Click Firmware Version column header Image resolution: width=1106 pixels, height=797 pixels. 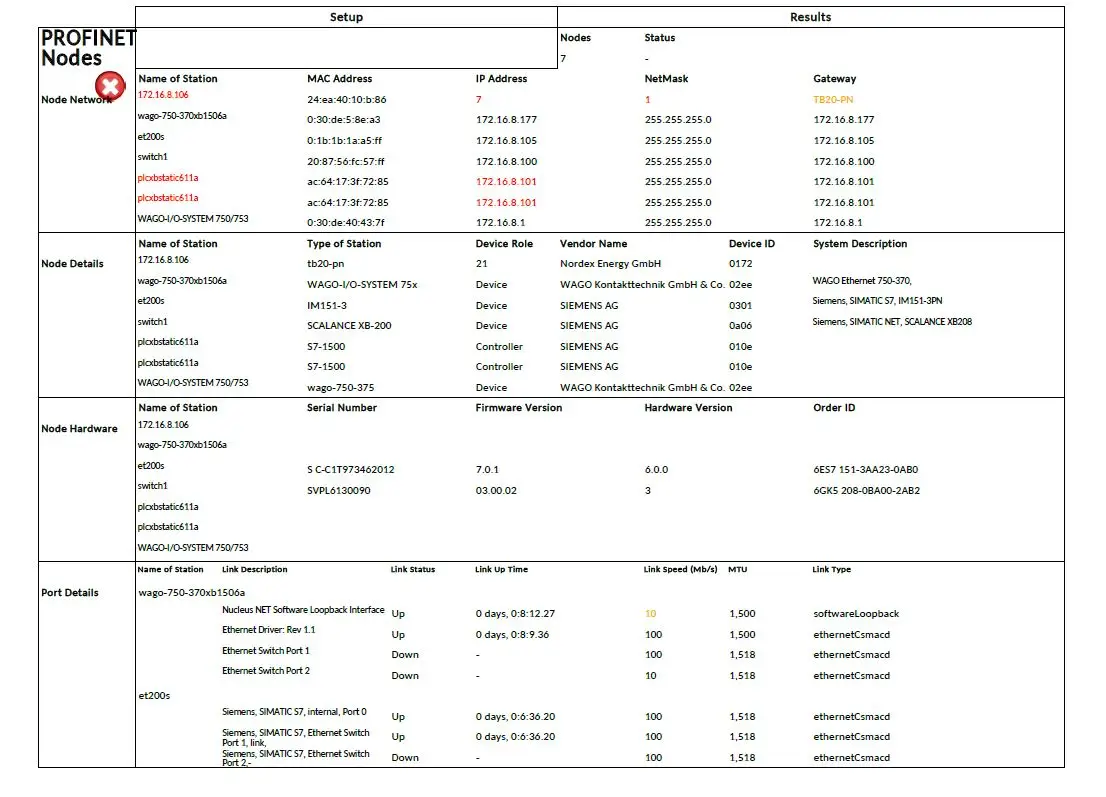(x=518, y=408)
